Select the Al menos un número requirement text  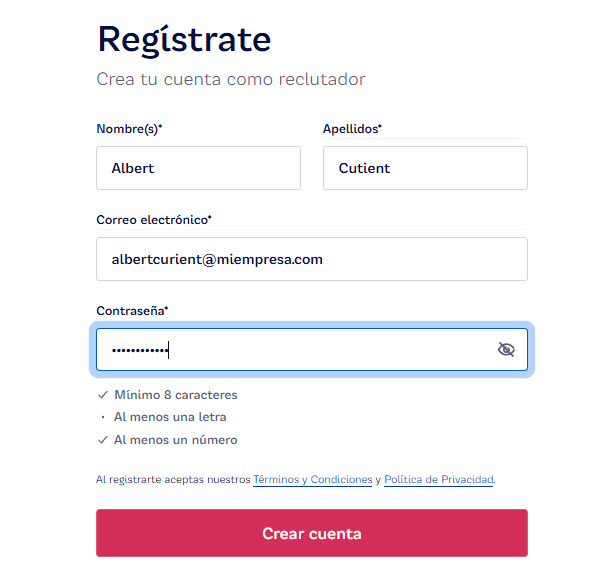[176, 440]
